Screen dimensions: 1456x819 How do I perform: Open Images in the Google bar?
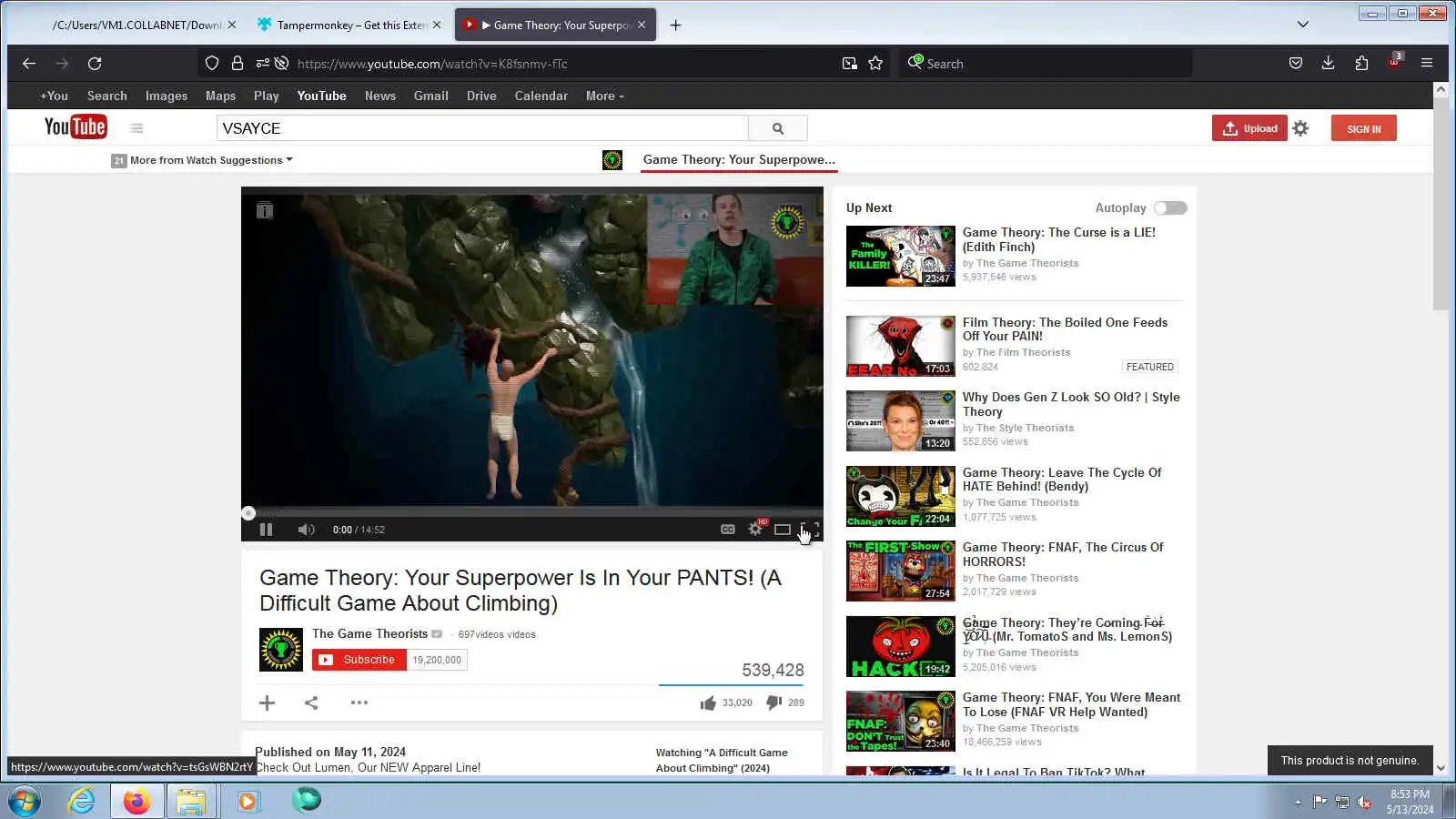point(167,96)
